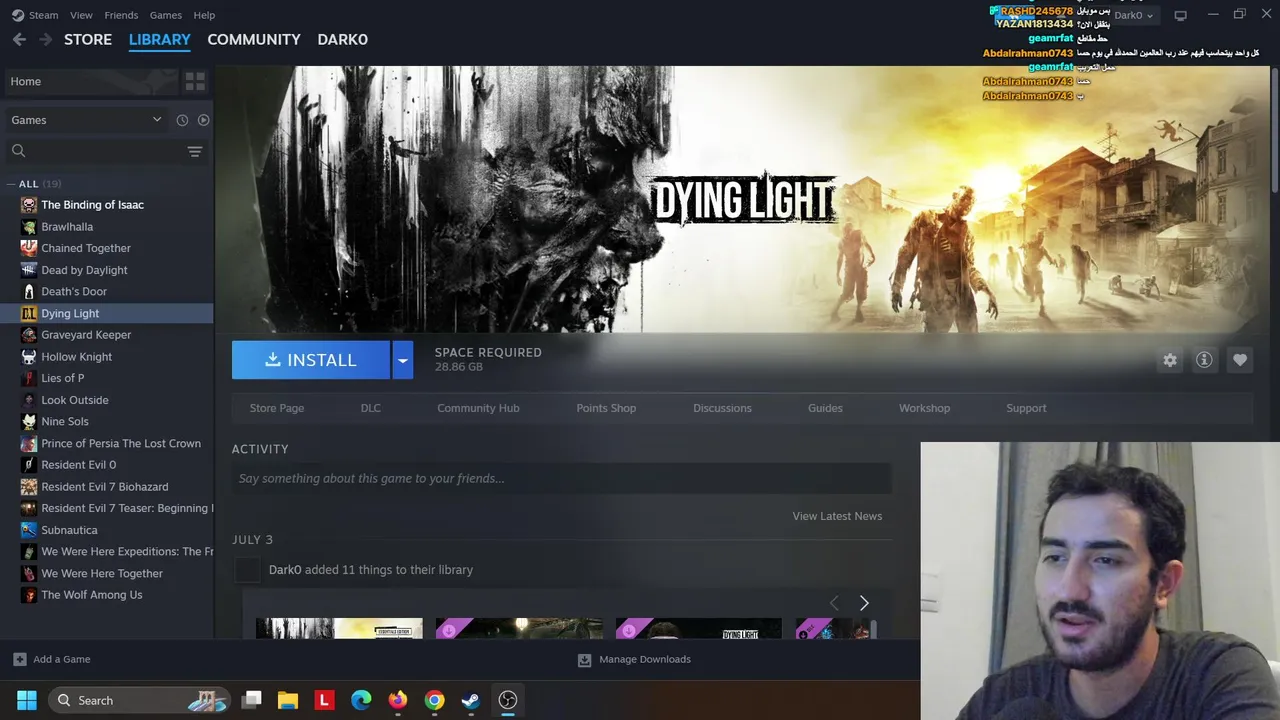Screen dimensions: 1280x720
Task: Click the first library addition thumbnail
Action: pos(339,628)
